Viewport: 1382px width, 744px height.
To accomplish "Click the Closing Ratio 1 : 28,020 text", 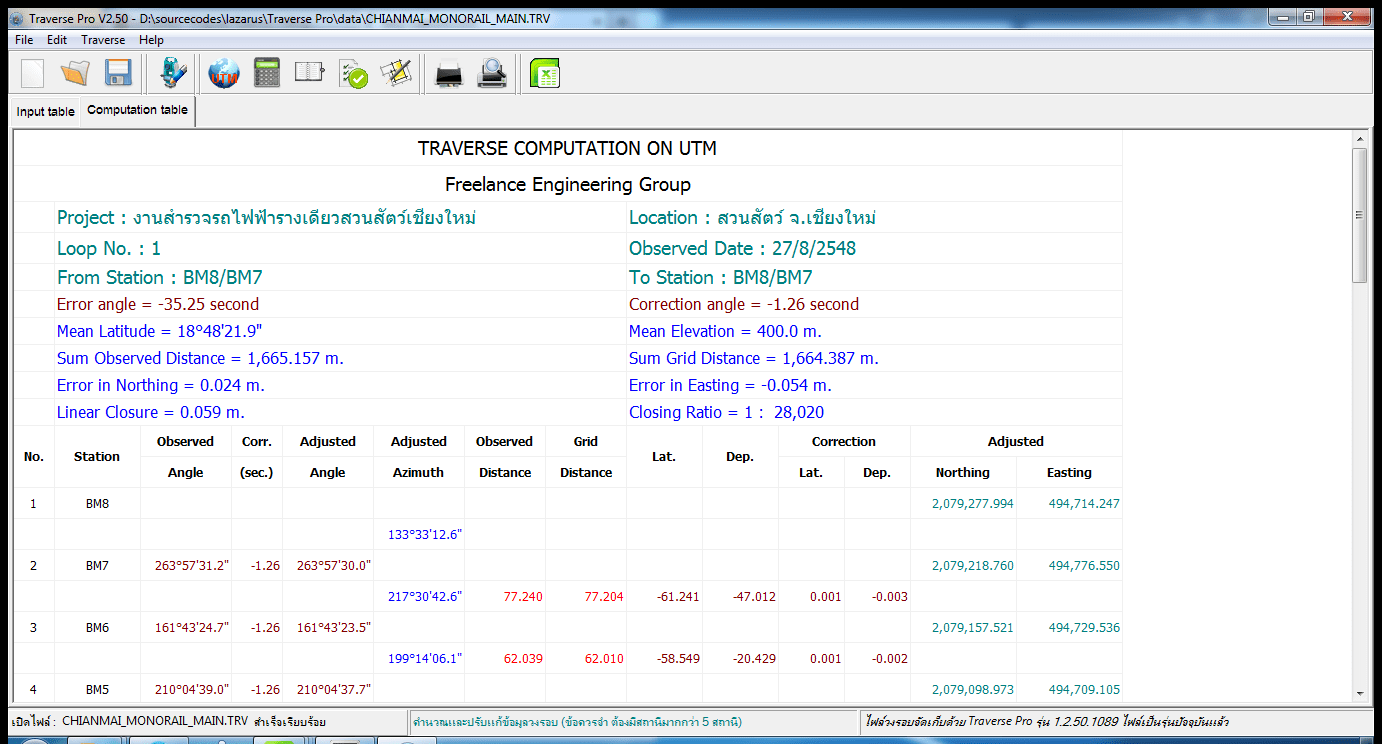I will coord(726,412).
